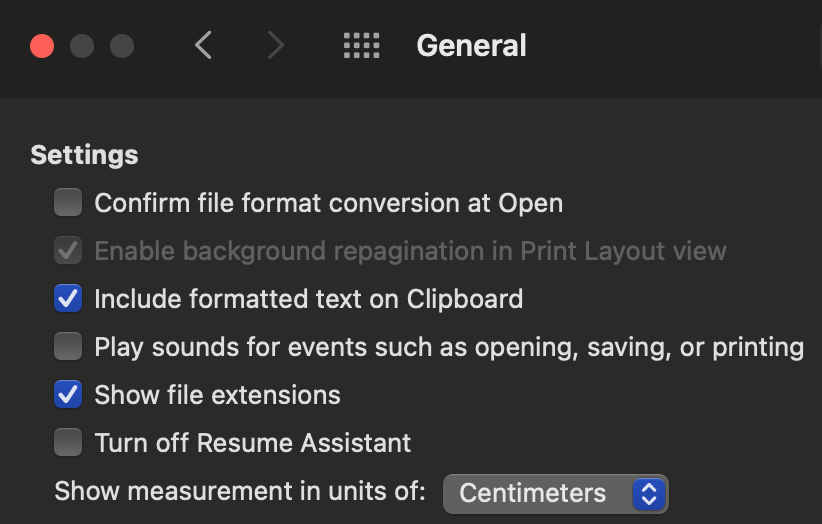Image resolution: width=822 pixels, height=524 pixels.
Task: Click the minimize window button
Action: (x=82, y=46)
